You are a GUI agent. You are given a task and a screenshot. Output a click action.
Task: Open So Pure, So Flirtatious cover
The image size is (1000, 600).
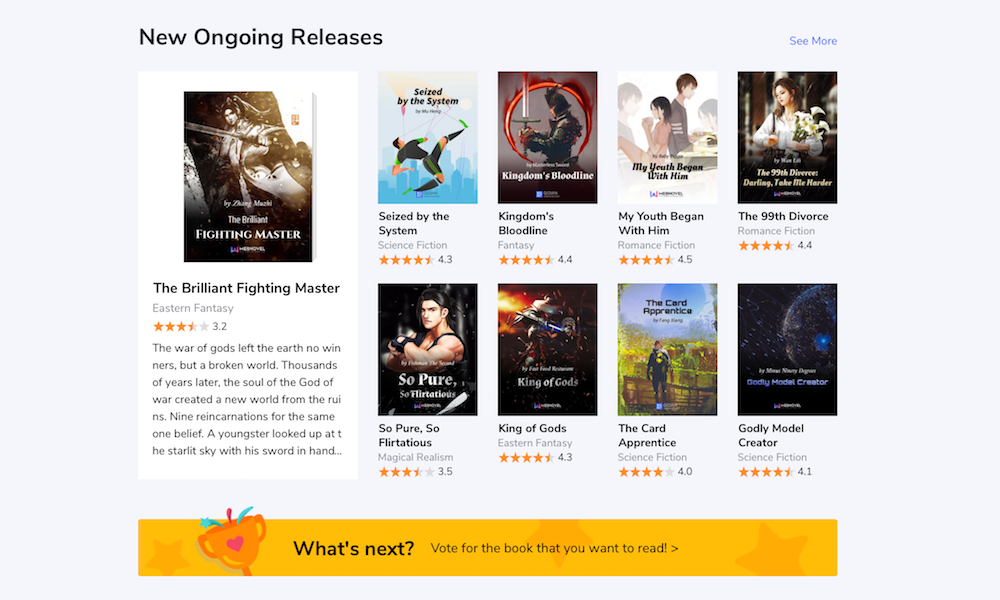point(427,349)
